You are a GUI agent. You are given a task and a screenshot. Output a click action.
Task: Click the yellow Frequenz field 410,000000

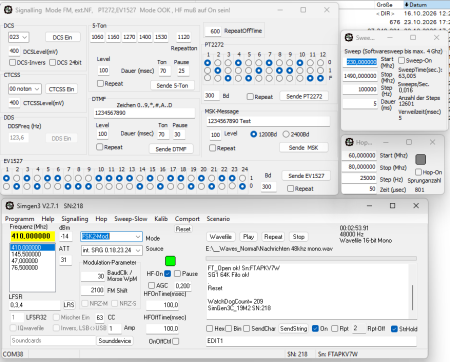click(x=32, y=236)
